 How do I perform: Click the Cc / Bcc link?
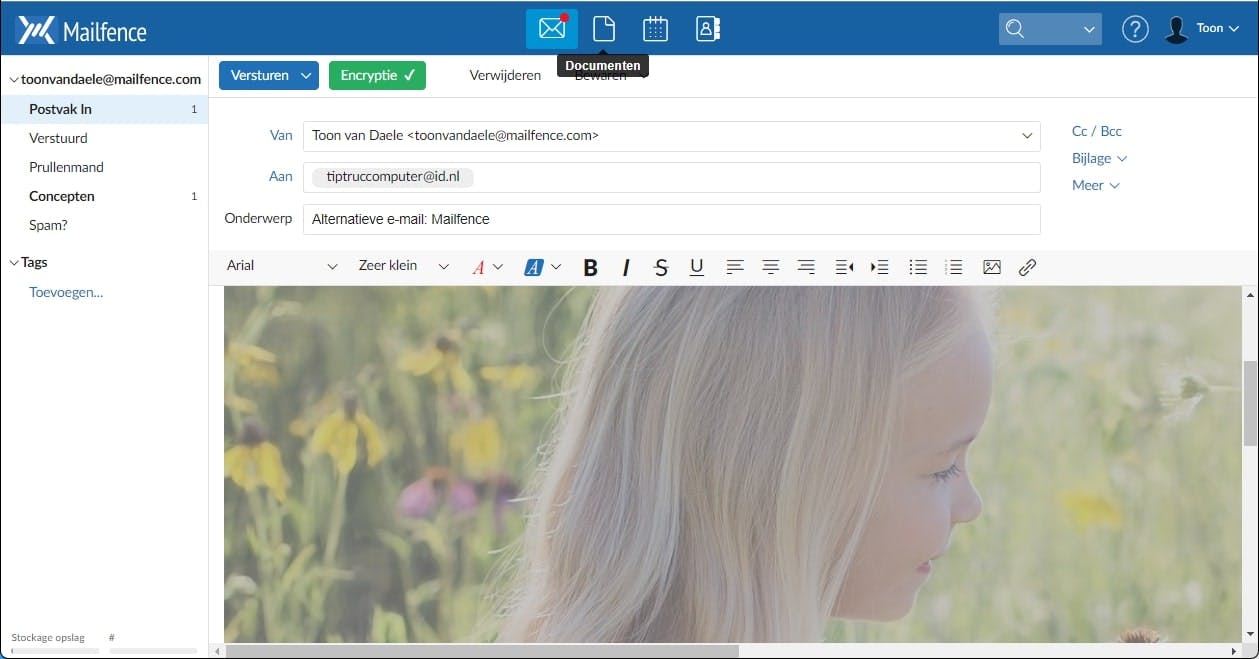[x=1097, y=131]
